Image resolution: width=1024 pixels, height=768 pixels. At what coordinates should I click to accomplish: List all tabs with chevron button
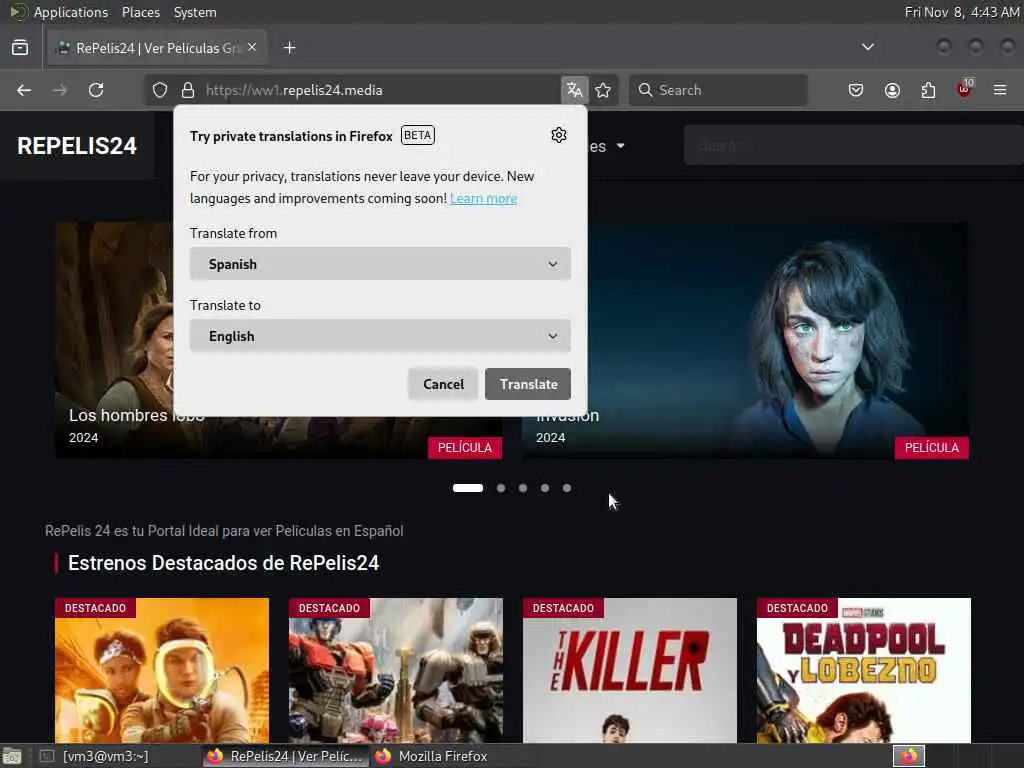[868, 47]
